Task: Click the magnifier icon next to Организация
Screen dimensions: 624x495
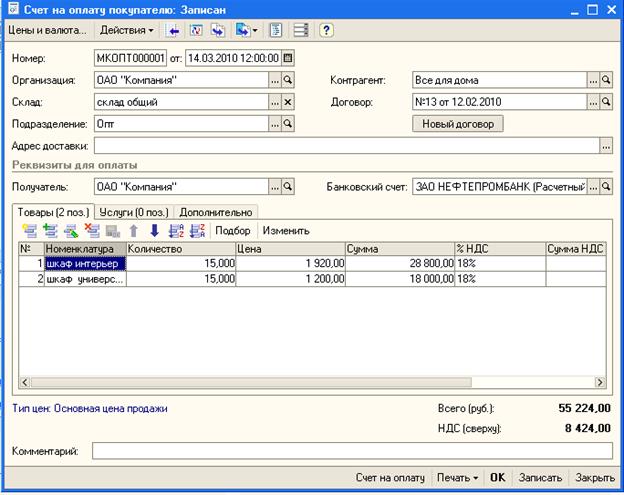Action: (x=288, y=80)
